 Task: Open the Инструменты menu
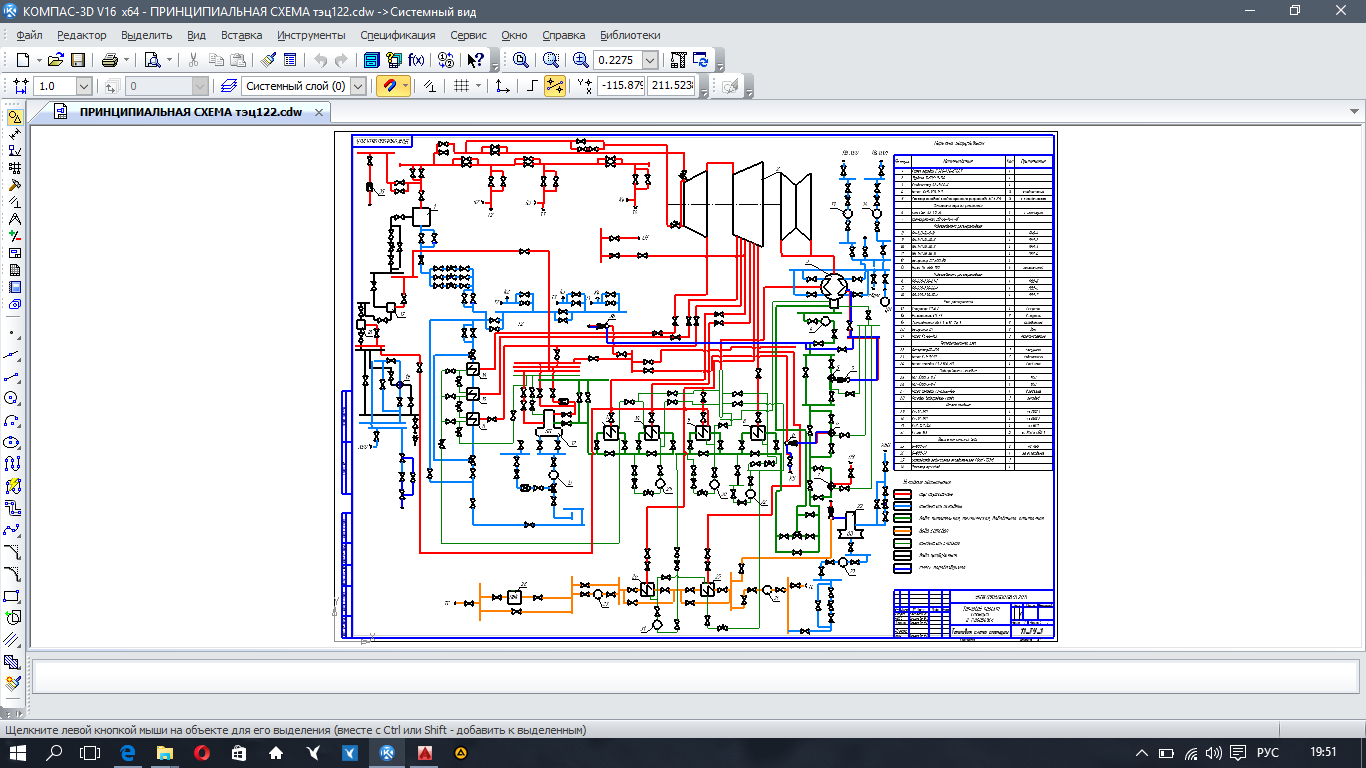coord(311,35)
